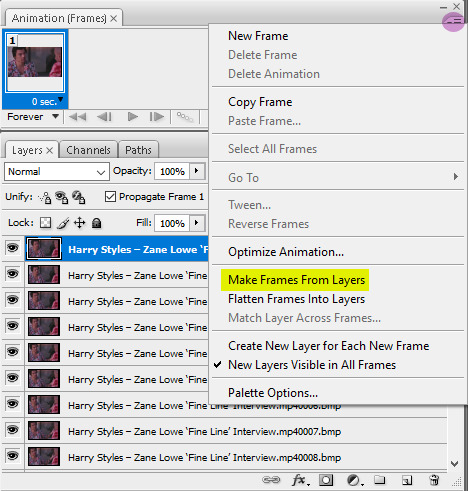This screenshot has width=468, height=491.
Task: Click the Unify layer style icon
Action: (79, 197)
